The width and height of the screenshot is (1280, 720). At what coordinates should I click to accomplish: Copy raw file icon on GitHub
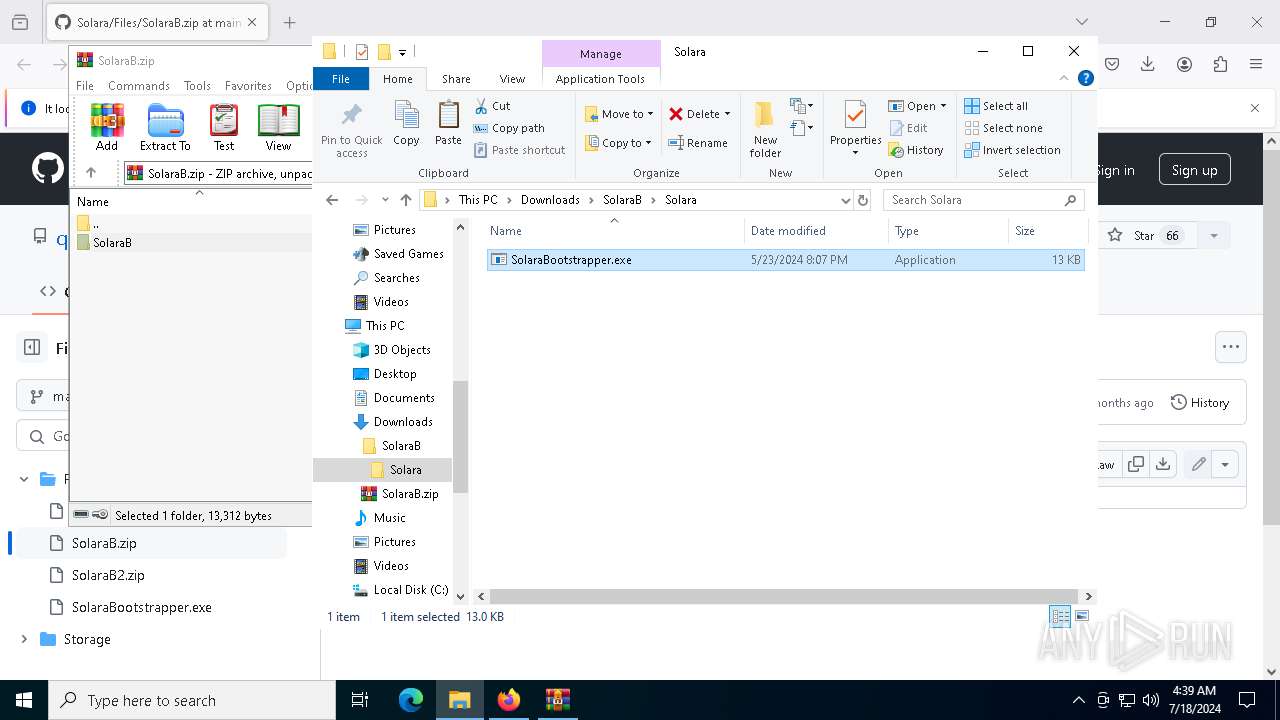[1136, 464]
